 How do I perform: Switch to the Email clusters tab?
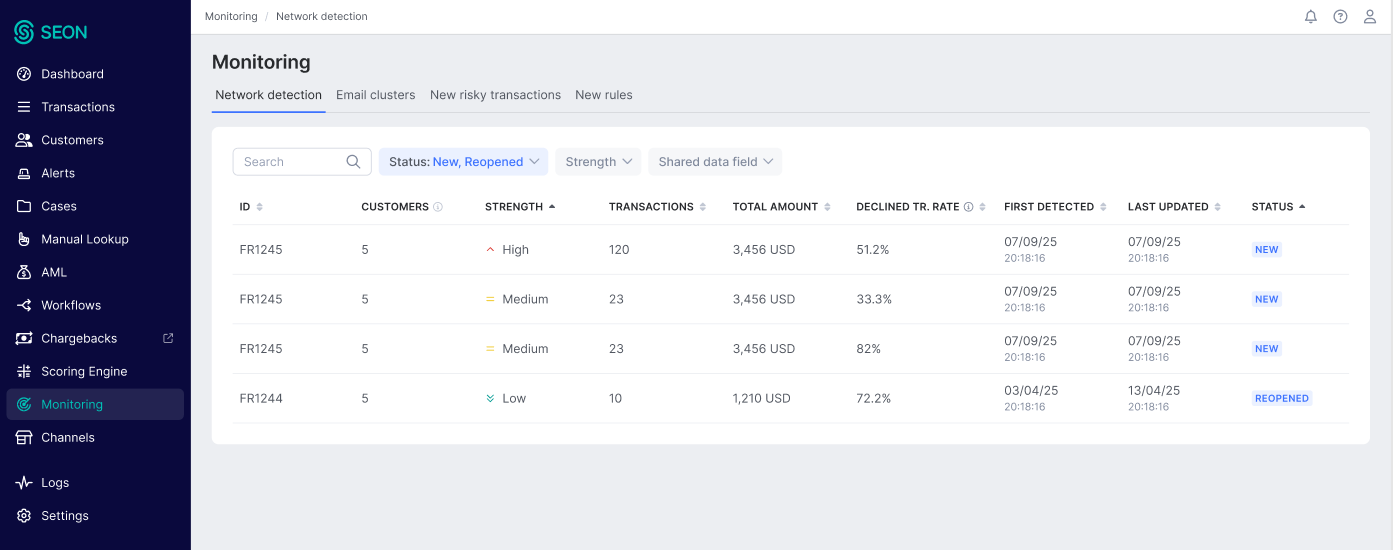(375, 95)
